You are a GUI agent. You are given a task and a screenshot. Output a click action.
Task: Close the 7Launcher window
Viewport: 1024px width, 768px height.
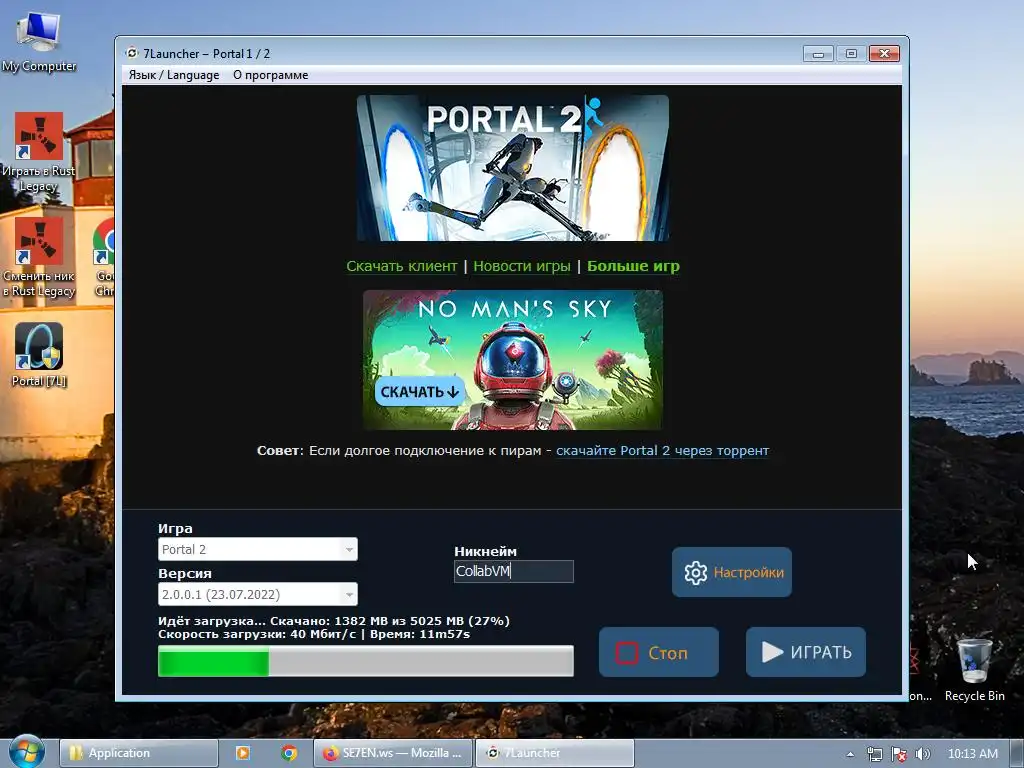(884, 54)
